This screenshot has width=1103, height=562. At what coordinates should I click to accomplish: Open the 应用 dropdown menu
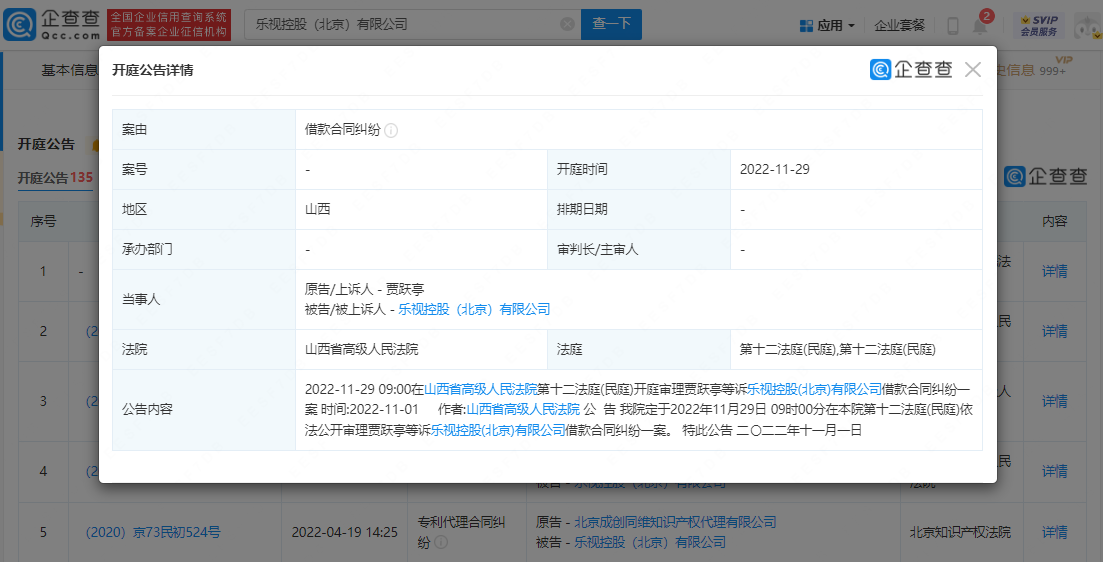click(x=827, y=25)
